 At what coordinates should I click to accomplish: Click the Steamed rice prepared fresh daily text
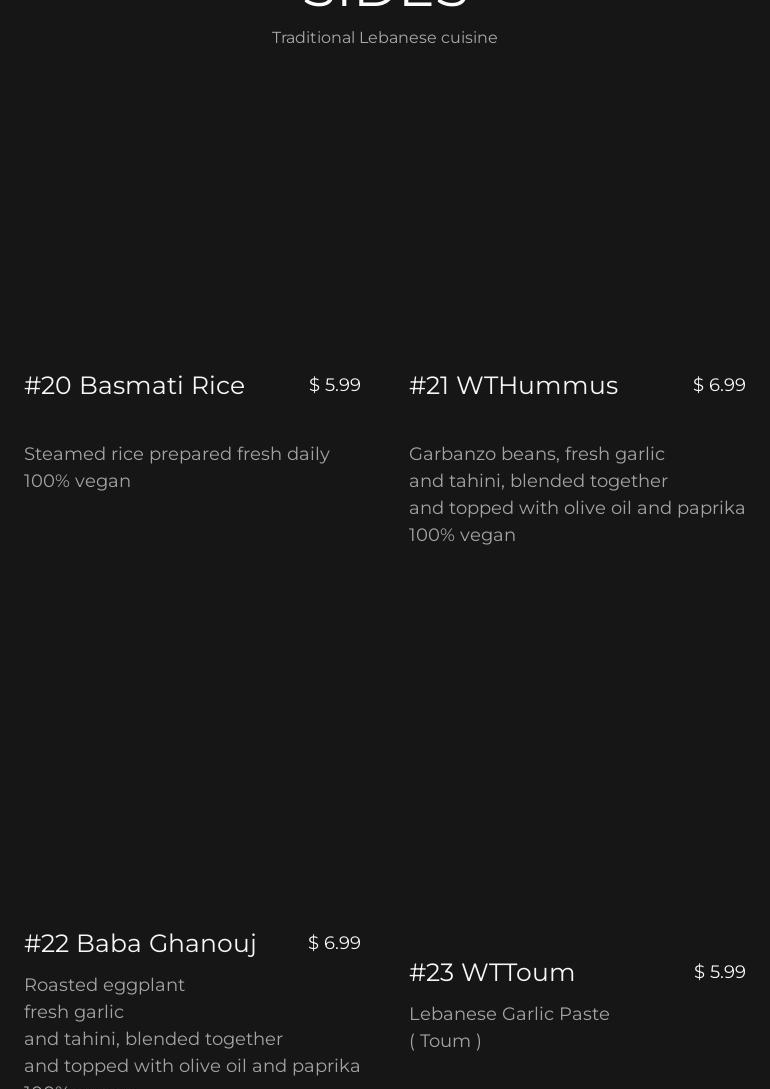[x=177, y=454]
